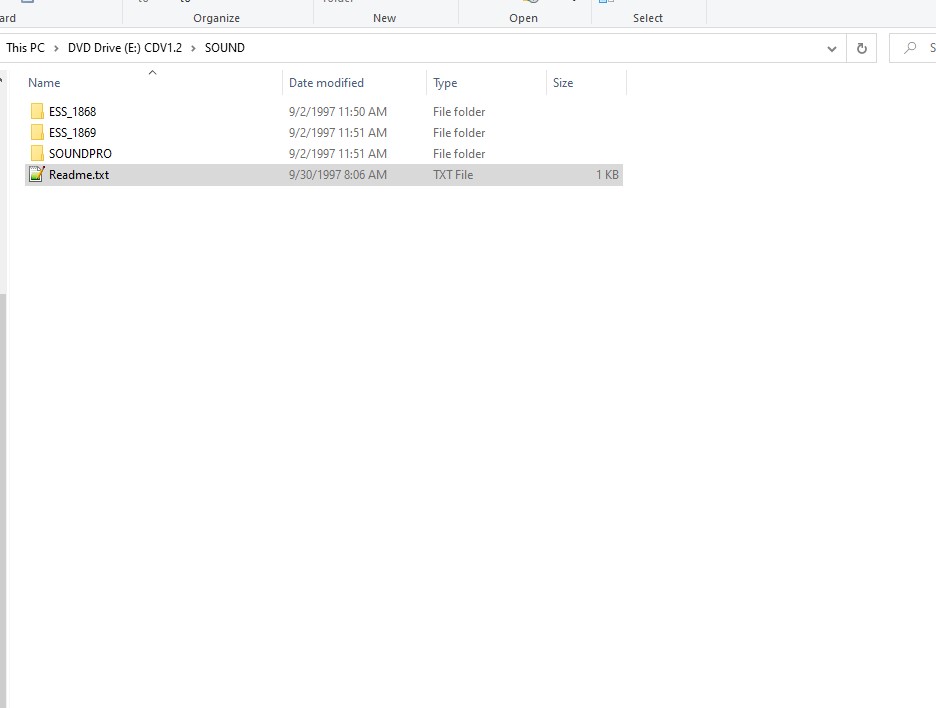
Task: Navigate to This PC in breadcrumb
Action: click(x=25, y=48)
